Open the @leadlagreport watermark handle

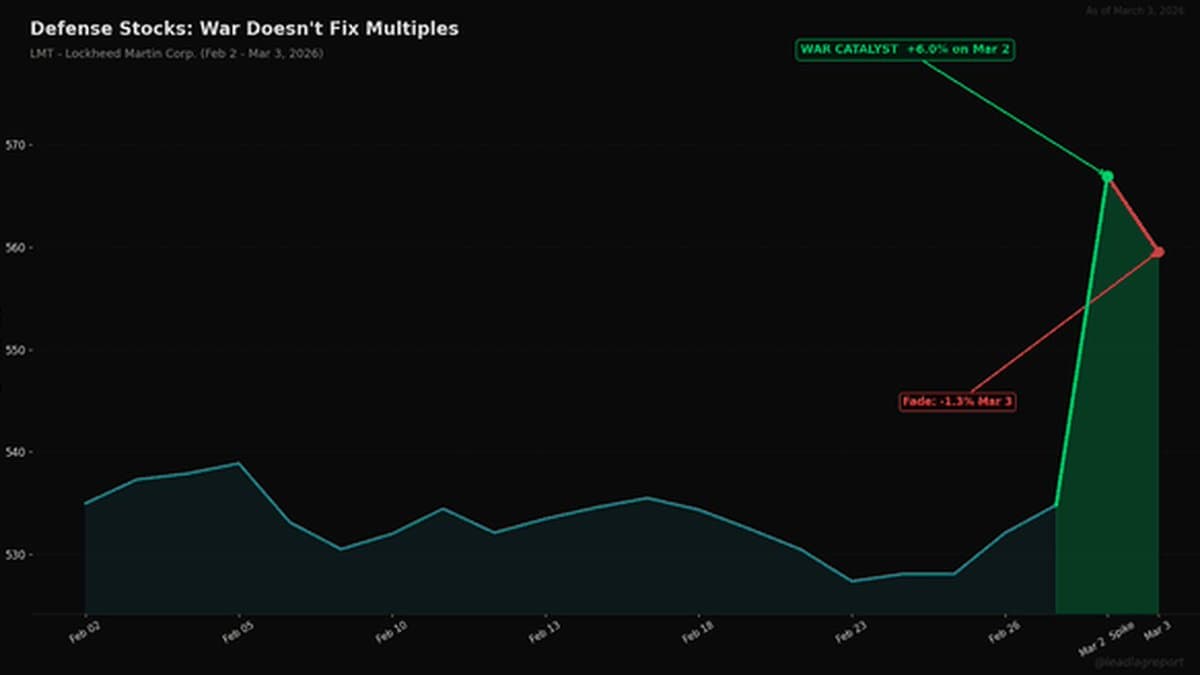(x=1138, y=661)
